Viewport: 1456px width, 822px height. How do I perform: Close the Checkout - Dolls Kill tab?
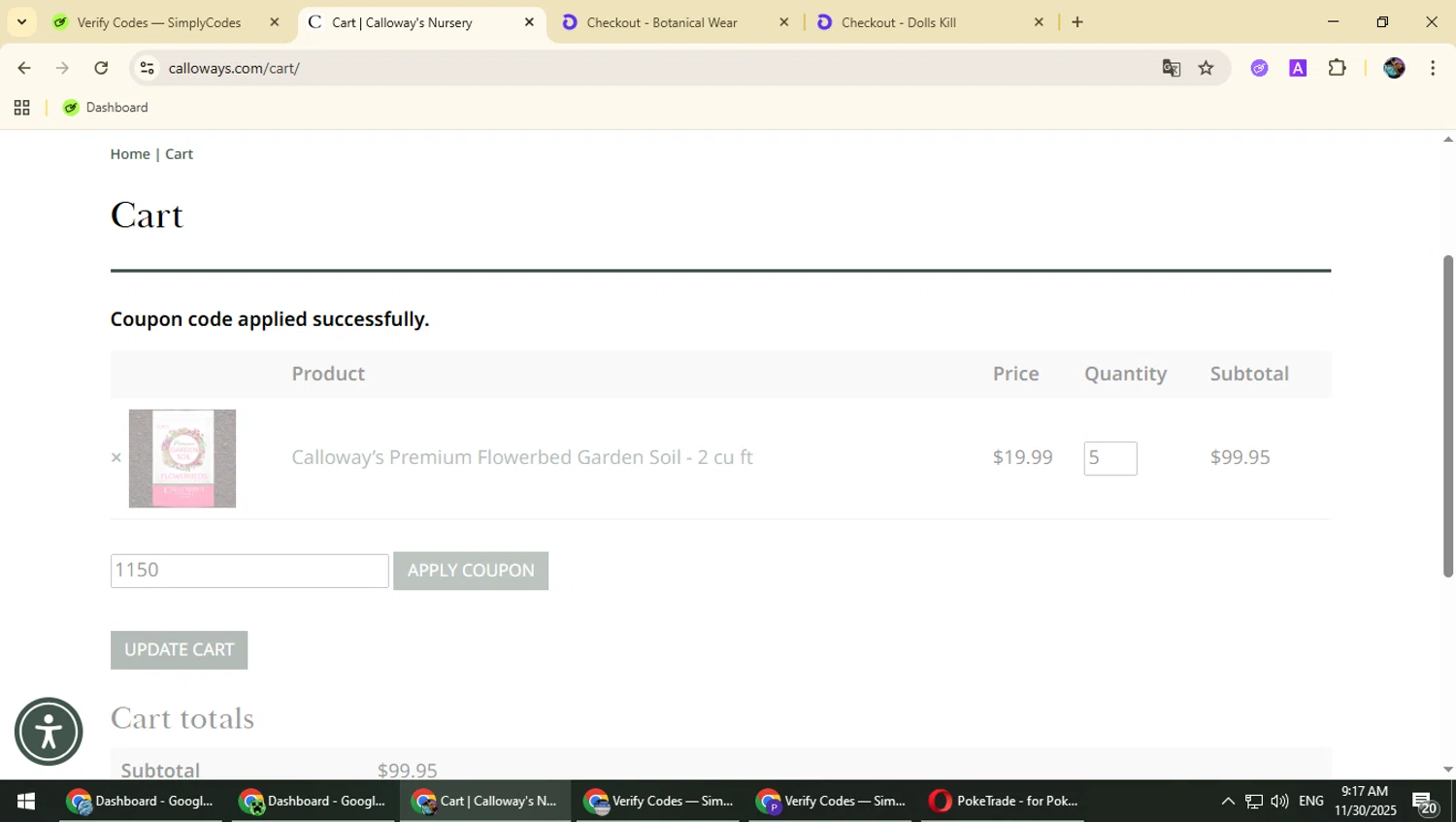(x=1039, y=22)
